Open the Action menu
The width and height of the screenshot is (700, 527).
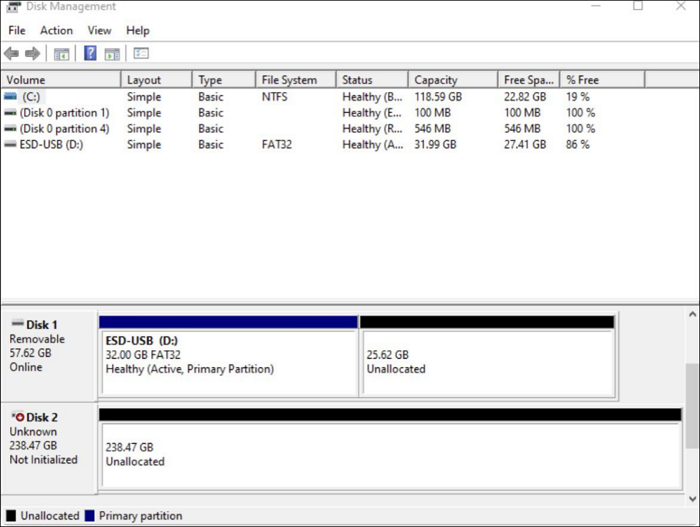[x=56, y=31]
